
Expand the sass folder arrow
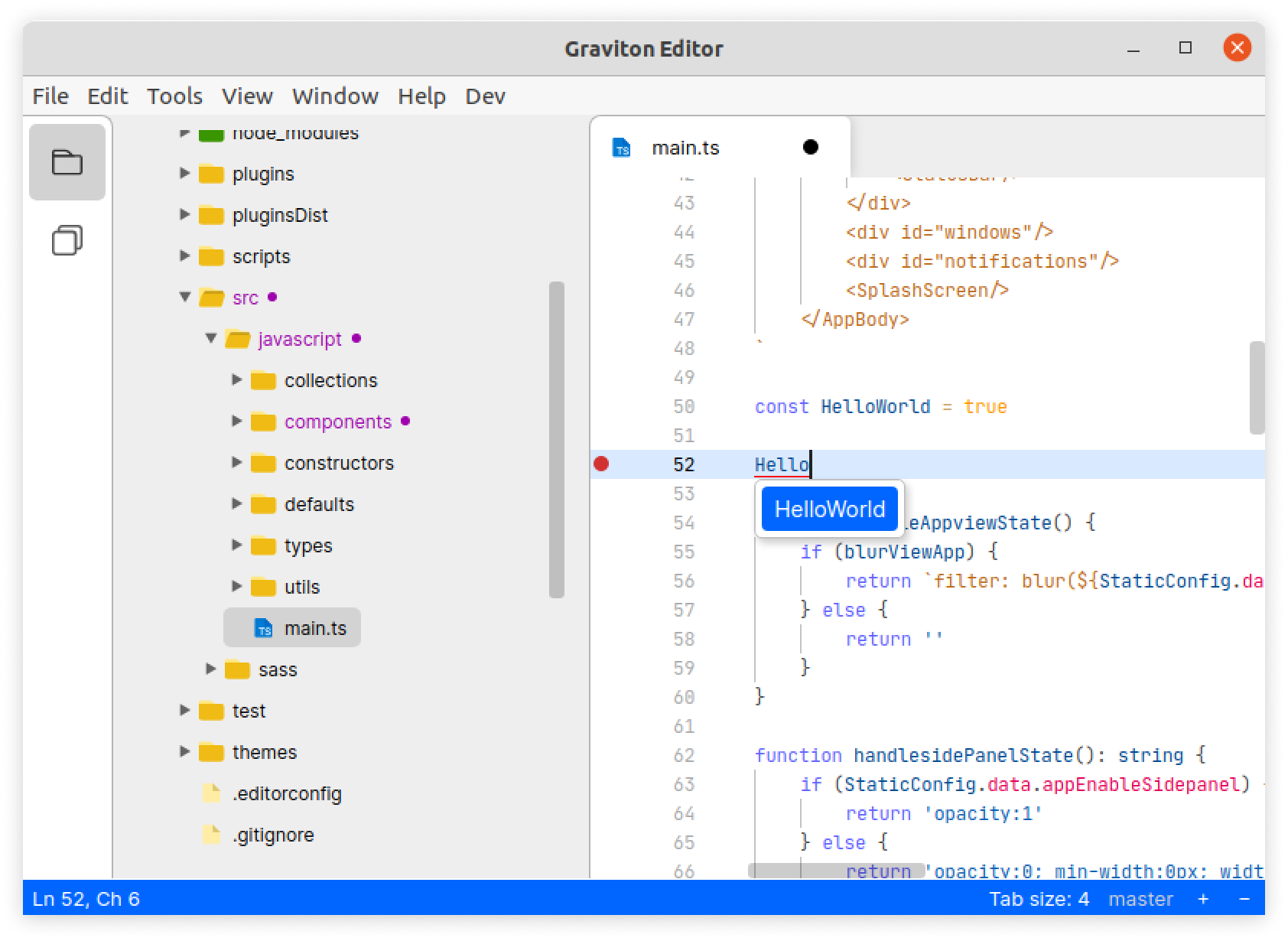coord(210,669)
